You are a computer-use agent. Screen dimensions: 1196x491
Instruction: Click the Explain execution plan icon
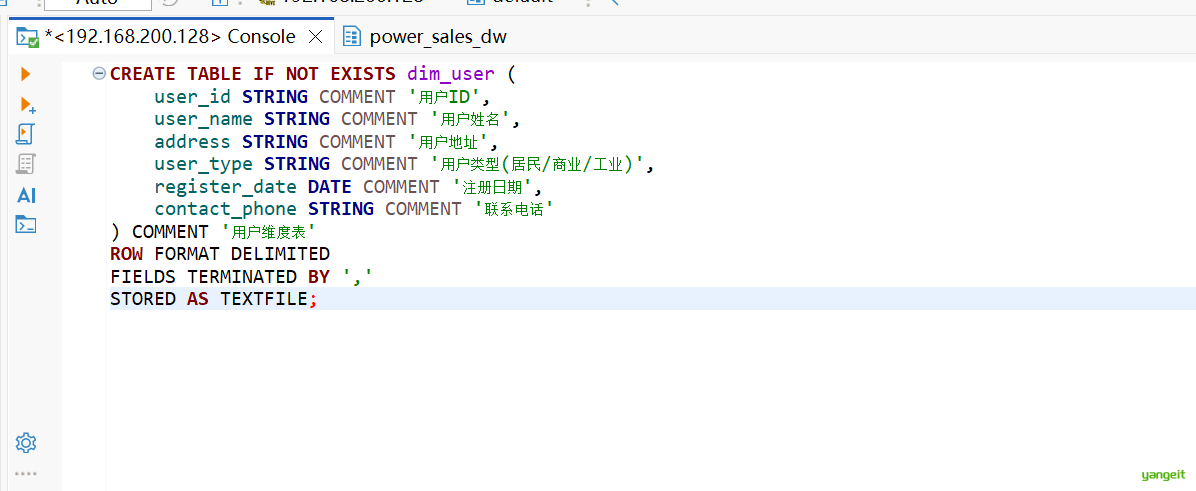pos(26,164)
